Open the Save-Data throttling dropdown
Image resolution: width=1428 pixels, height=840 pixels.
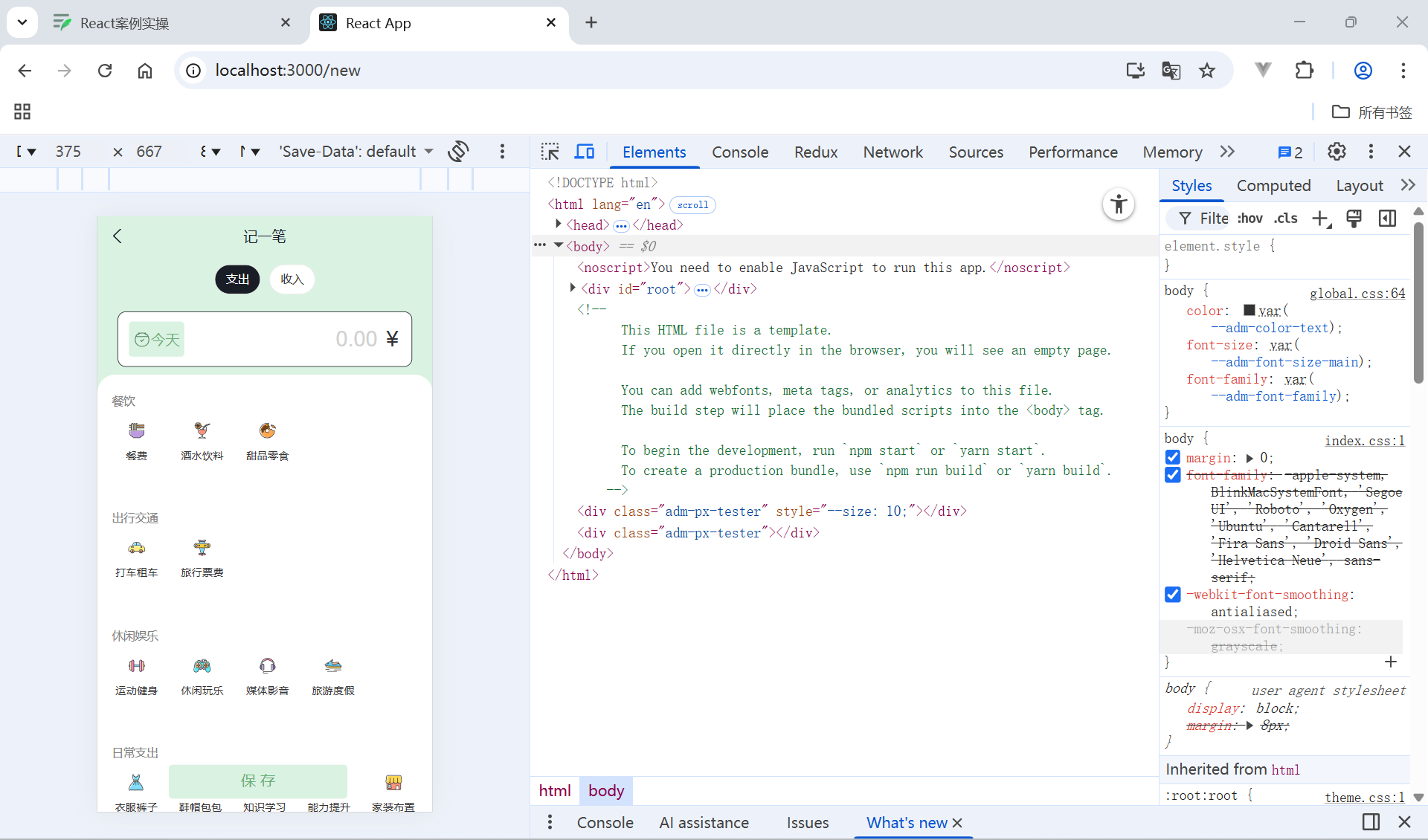coord(356,152)
